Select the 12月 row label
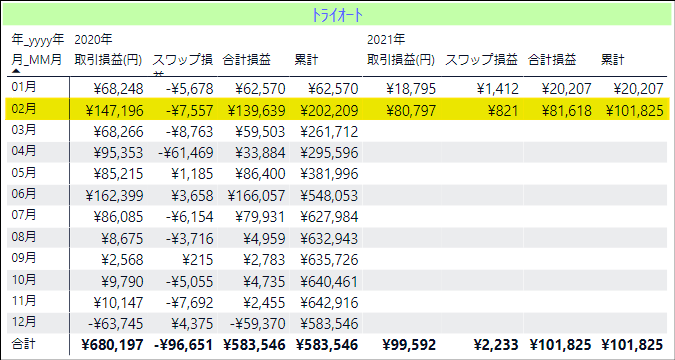Viewport: 675px width, 360px height. (24, 322)
